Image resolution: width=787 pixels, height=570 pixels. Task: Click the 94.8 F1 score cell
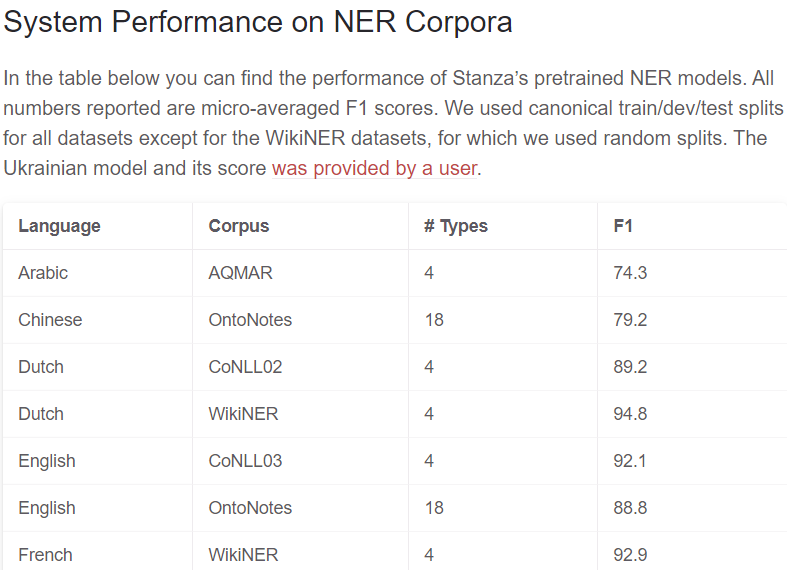click(x=630, y=414)
